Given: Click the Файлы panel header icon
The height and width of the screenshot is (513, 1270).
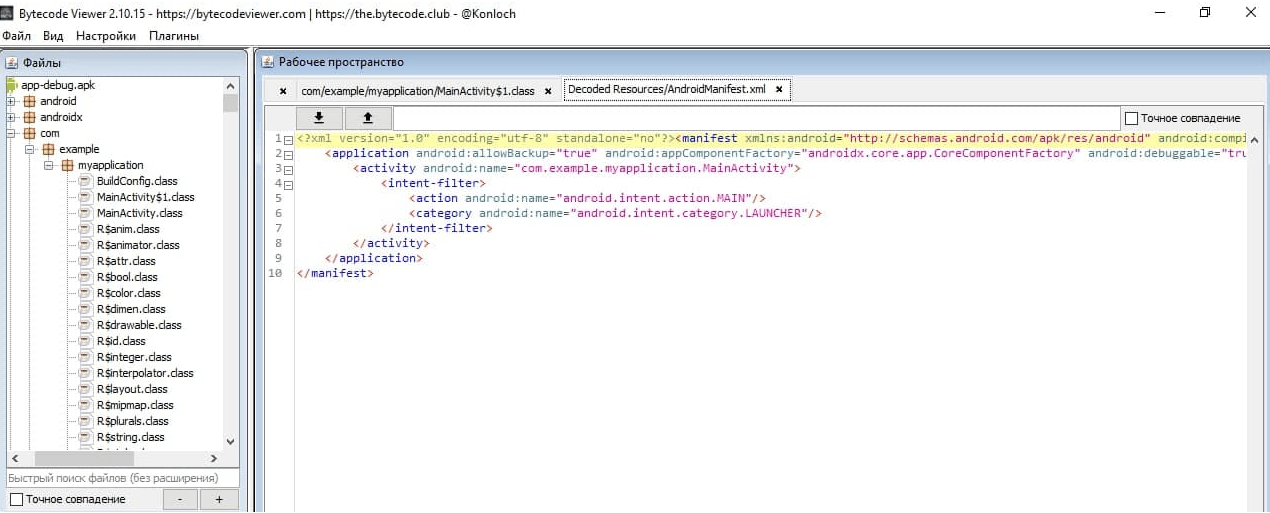Looking at the screenshot, I should point(12,62).
